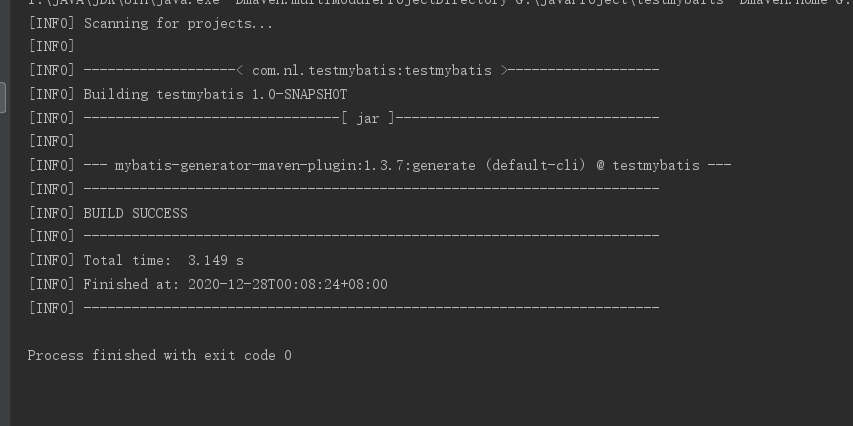The width and height of the screenshot is (853, 426).
Task: Click the dashed separator line above 'BUILD SUCCESS'
Action: click(371, 189)
